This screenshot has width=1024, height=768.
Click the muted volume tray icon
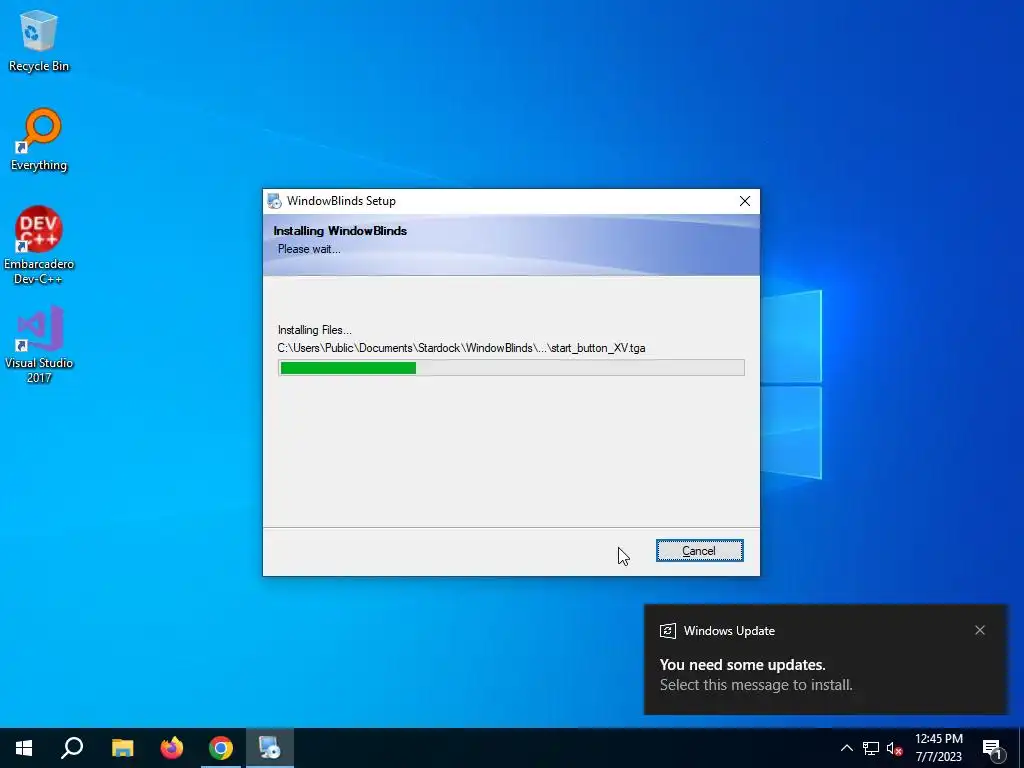[x=895, y=748]
